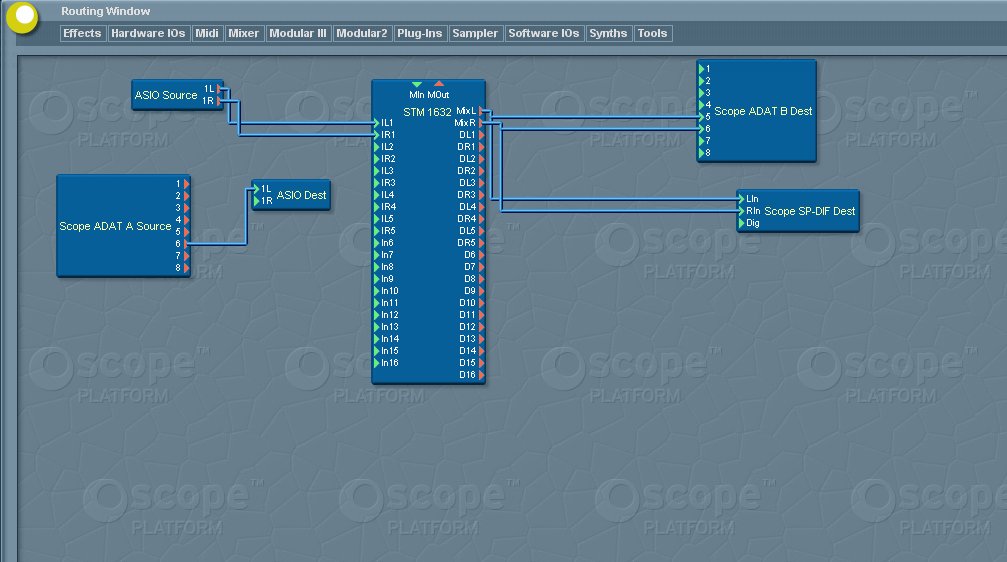
Task: Click the Dig pin on Scope SP-DIF Dest
Action: (741, 223)
